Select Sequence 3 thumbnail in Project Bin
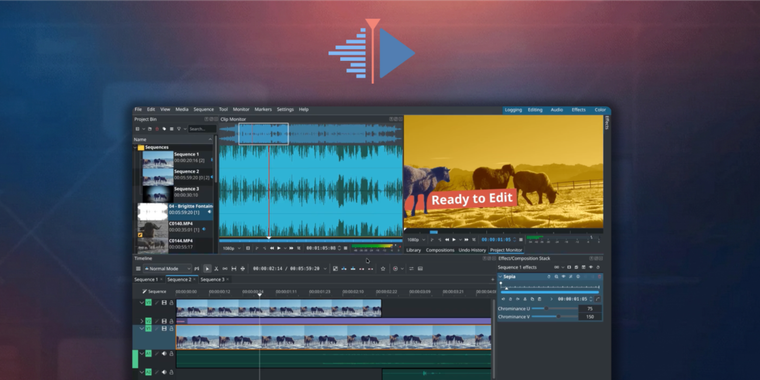The height and width of the screenshot is (380, 760). (x=158, y=194)
